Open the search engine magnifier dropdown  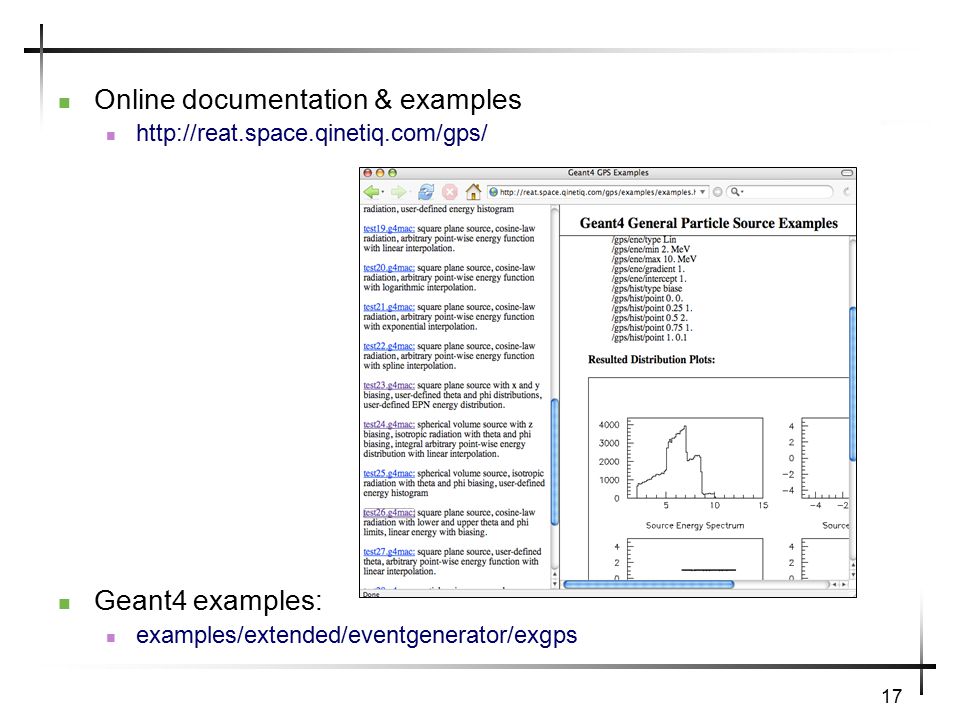[737, 192]
